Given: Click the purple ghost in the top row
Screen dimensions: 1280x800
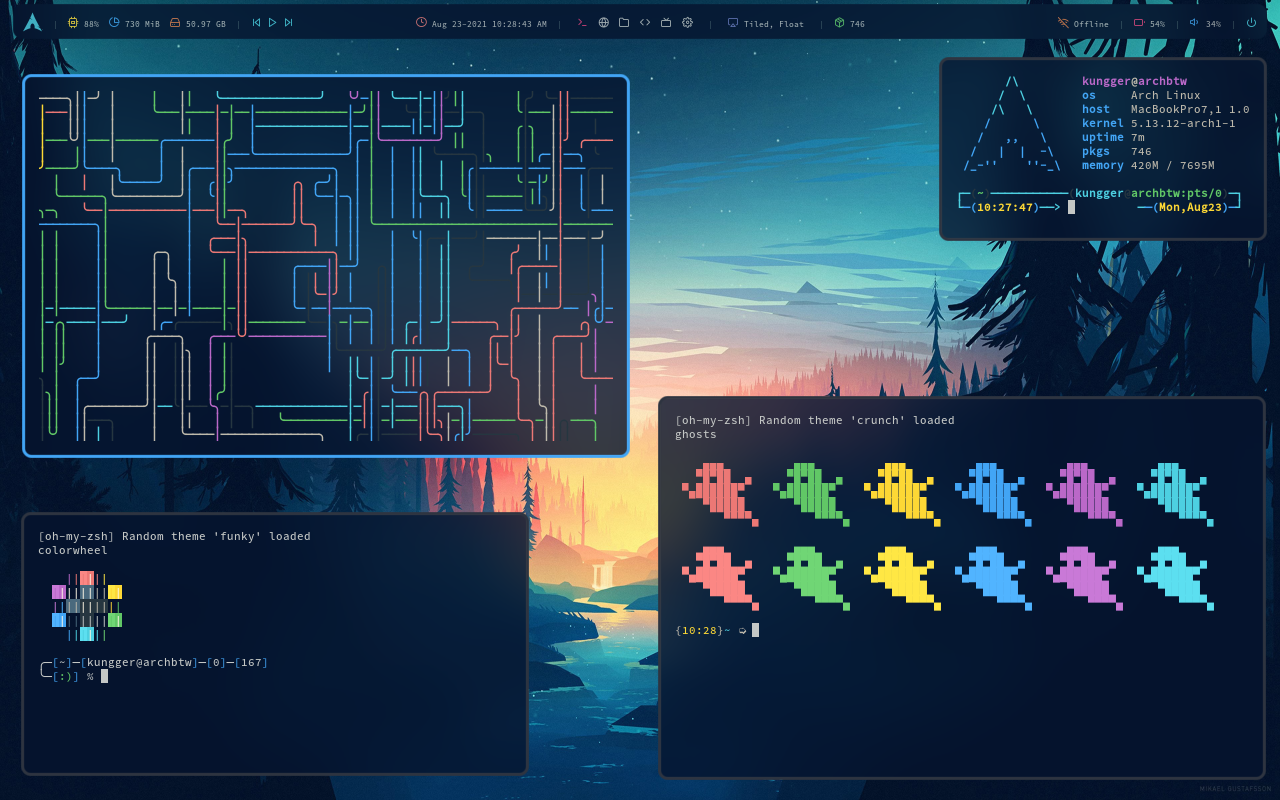Looking at the screenshot, I should (x=1084, y=494).
